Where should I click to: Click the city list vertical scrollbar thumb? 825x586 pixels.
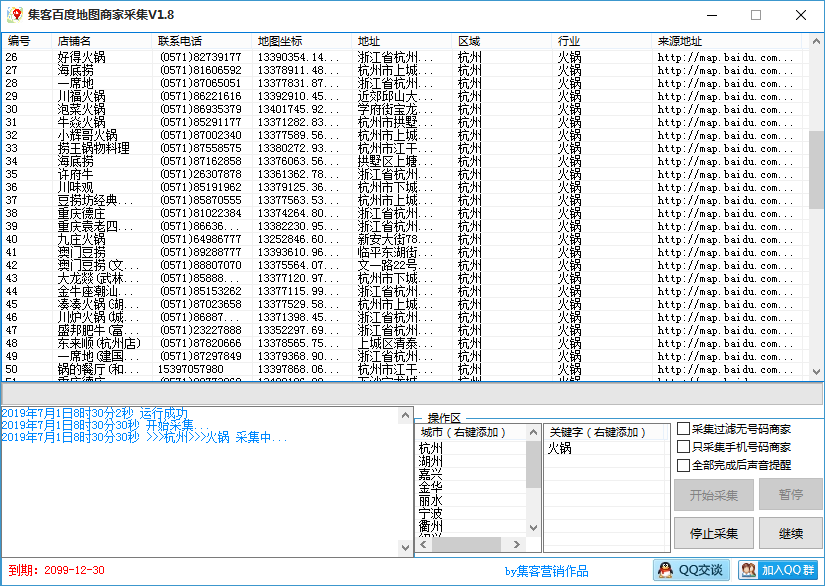tap(533, 464)
